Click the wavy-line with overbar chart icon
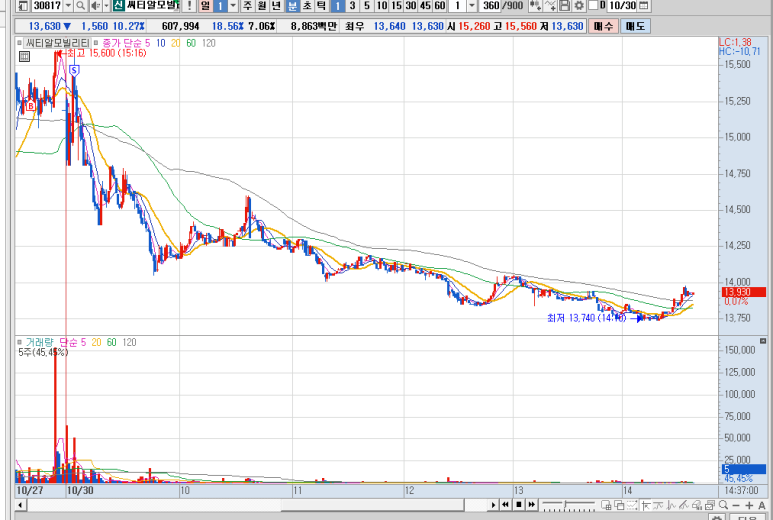Image resolution: width=773 pixels, height=520 pixels. 658,505
